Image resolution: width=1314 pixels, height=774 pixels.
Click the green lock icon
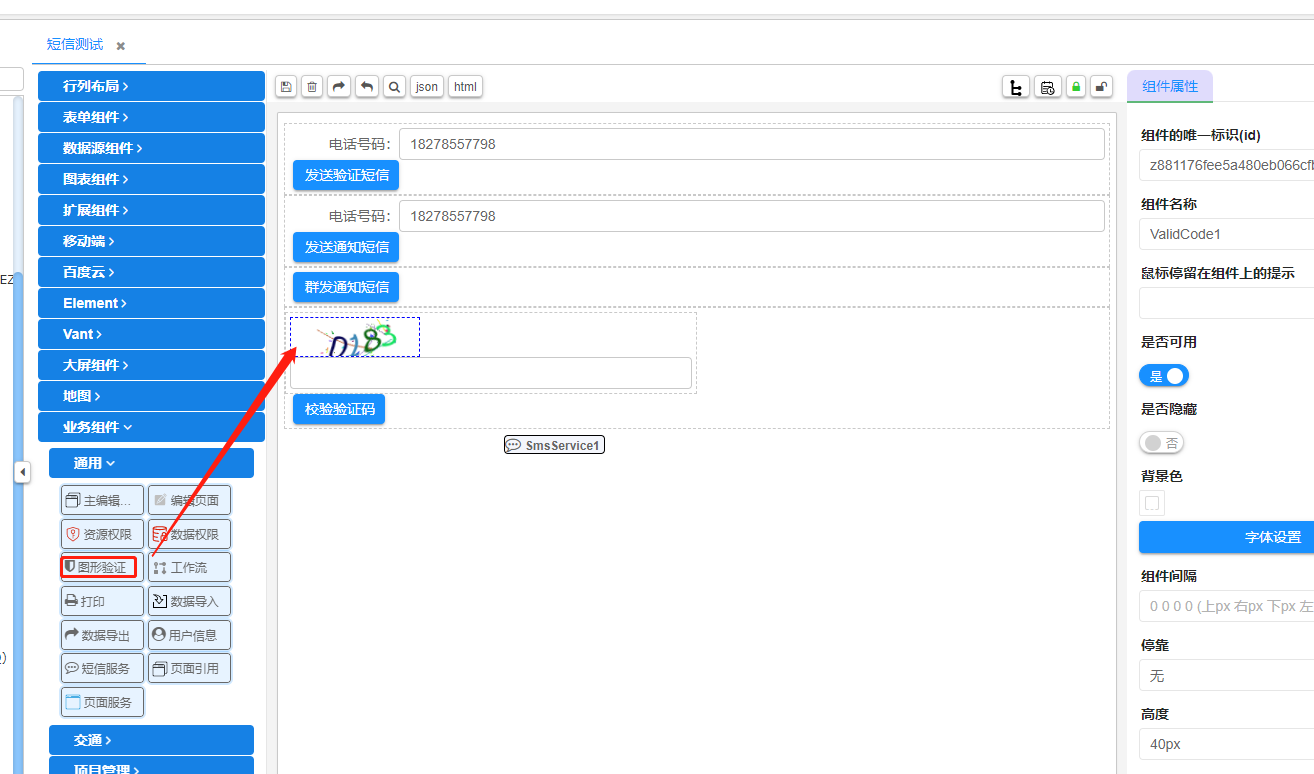(1075, 87)
